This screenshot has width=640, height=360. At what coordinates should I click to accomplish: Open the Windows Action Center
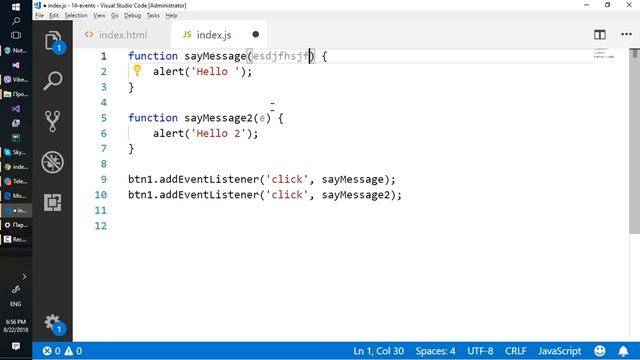(x=16, y=346)
